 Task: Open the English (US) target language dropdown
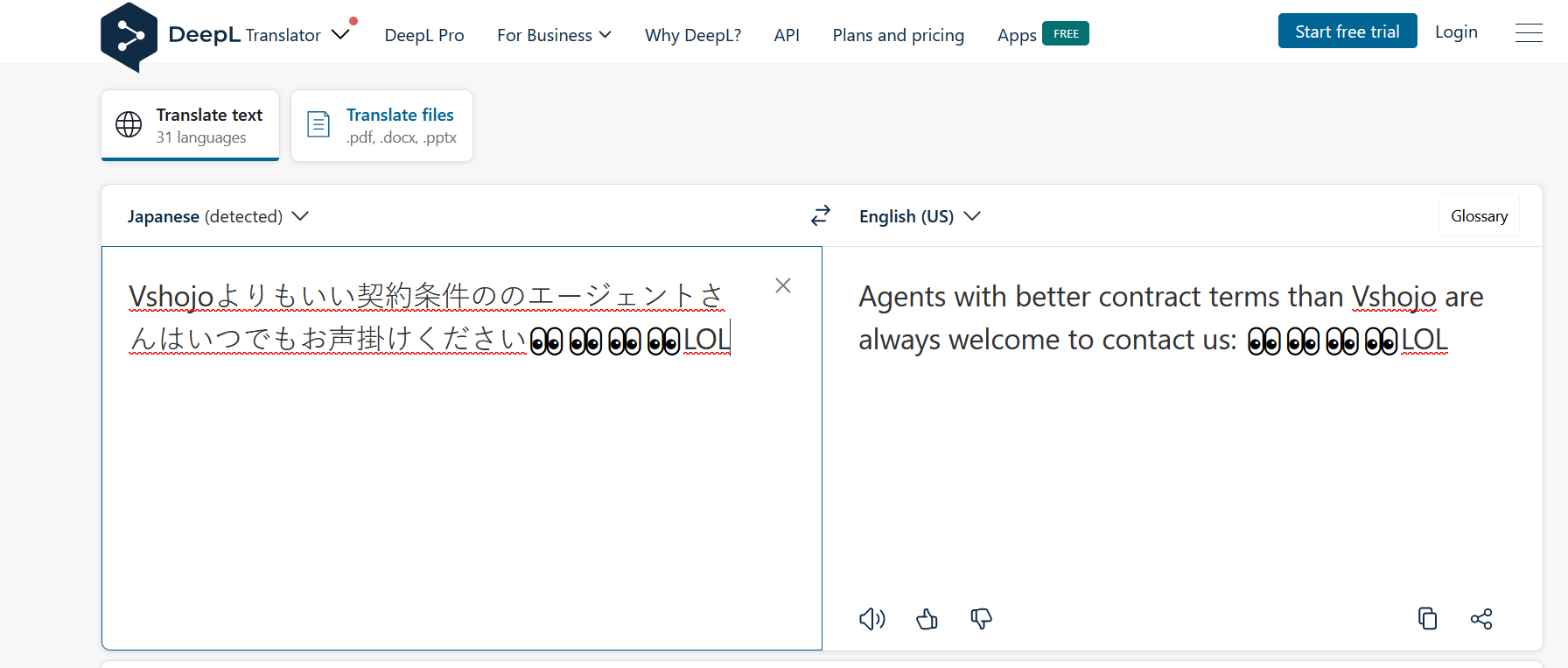pyautogui.click(x=920, y=216)
